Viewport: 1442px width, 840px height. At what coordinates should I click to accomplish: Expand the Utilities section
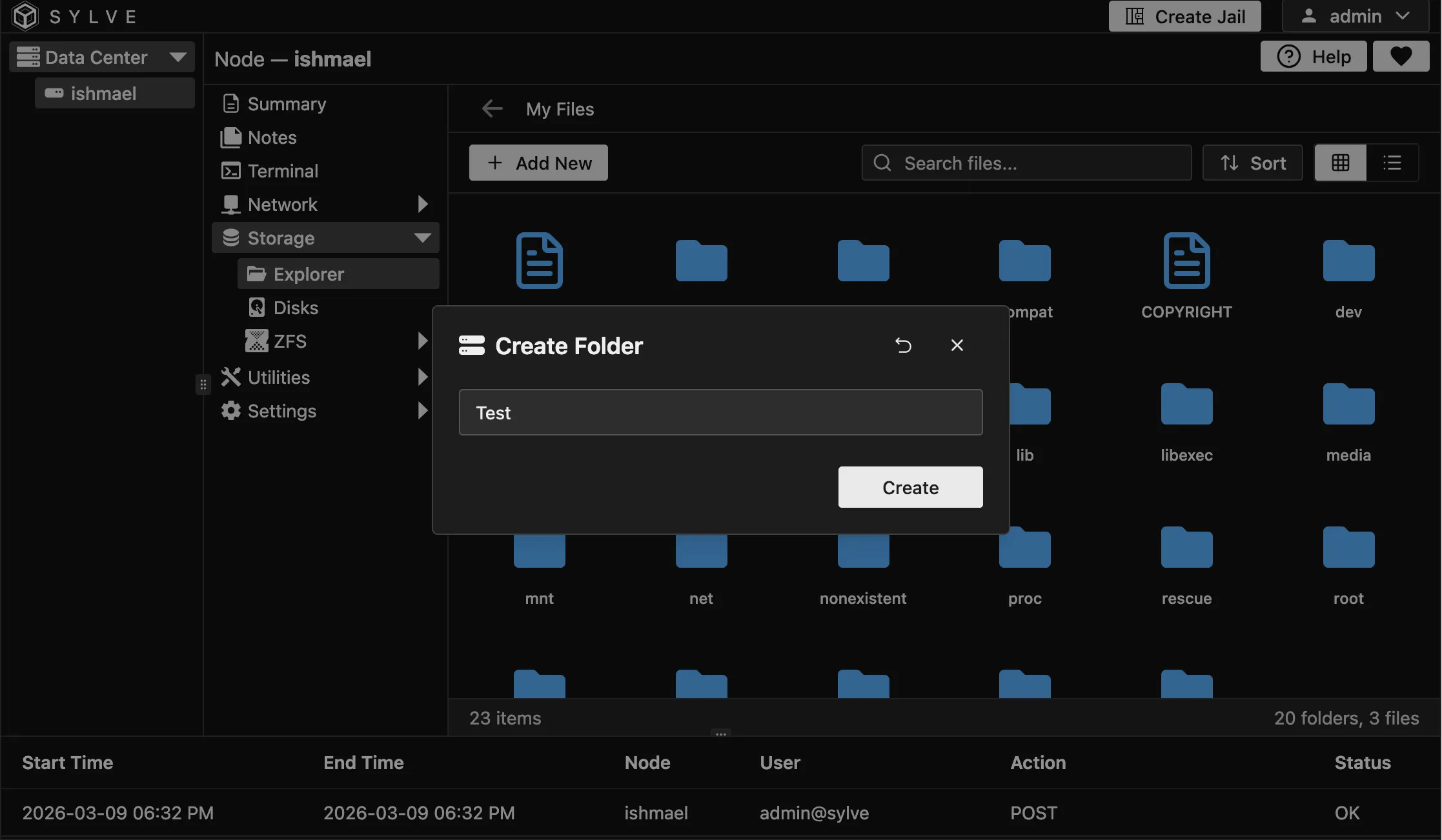[x=423, y=377]
